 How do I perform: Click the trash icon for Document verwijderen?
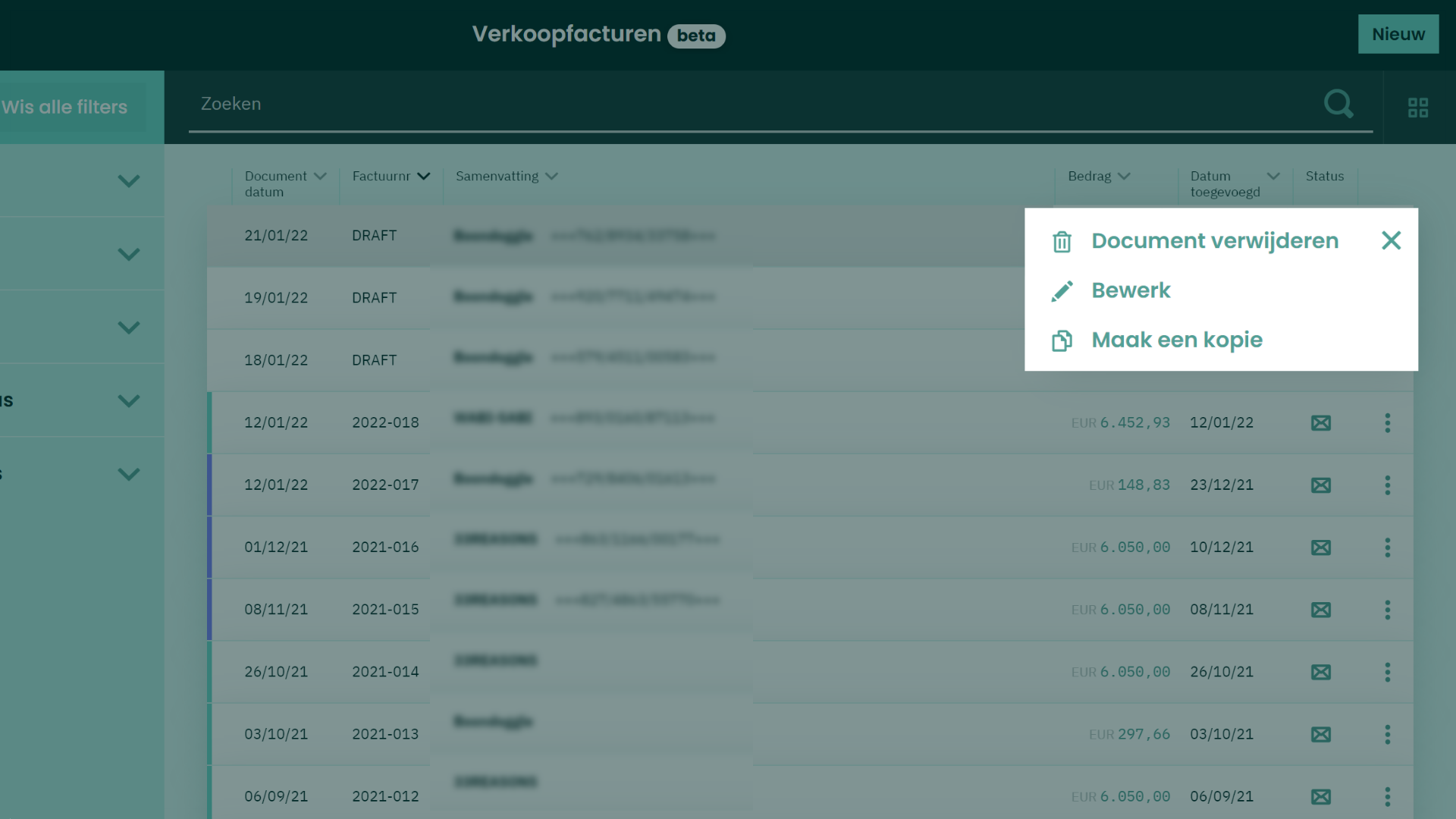click(1062, 242)
